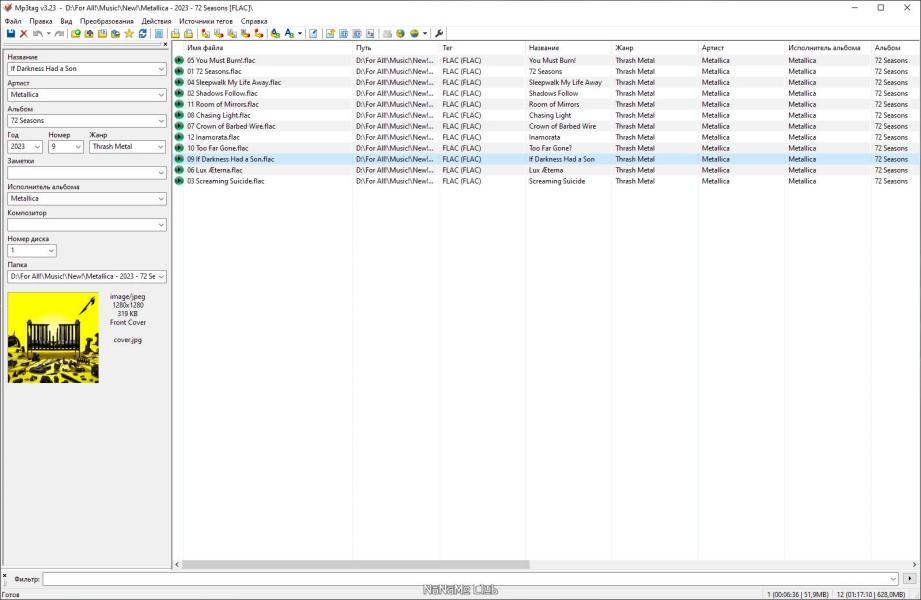This screenshot has width=921, height=600.
Task: Click the file icon of 08 Chasing Light.flac
Action: pos(179,115)
